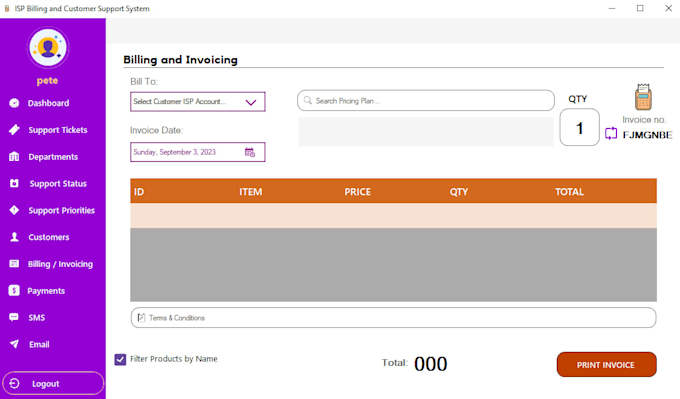680x399 pixels.
Task: Click the empty first table row
Action: [x=393, y=216]
